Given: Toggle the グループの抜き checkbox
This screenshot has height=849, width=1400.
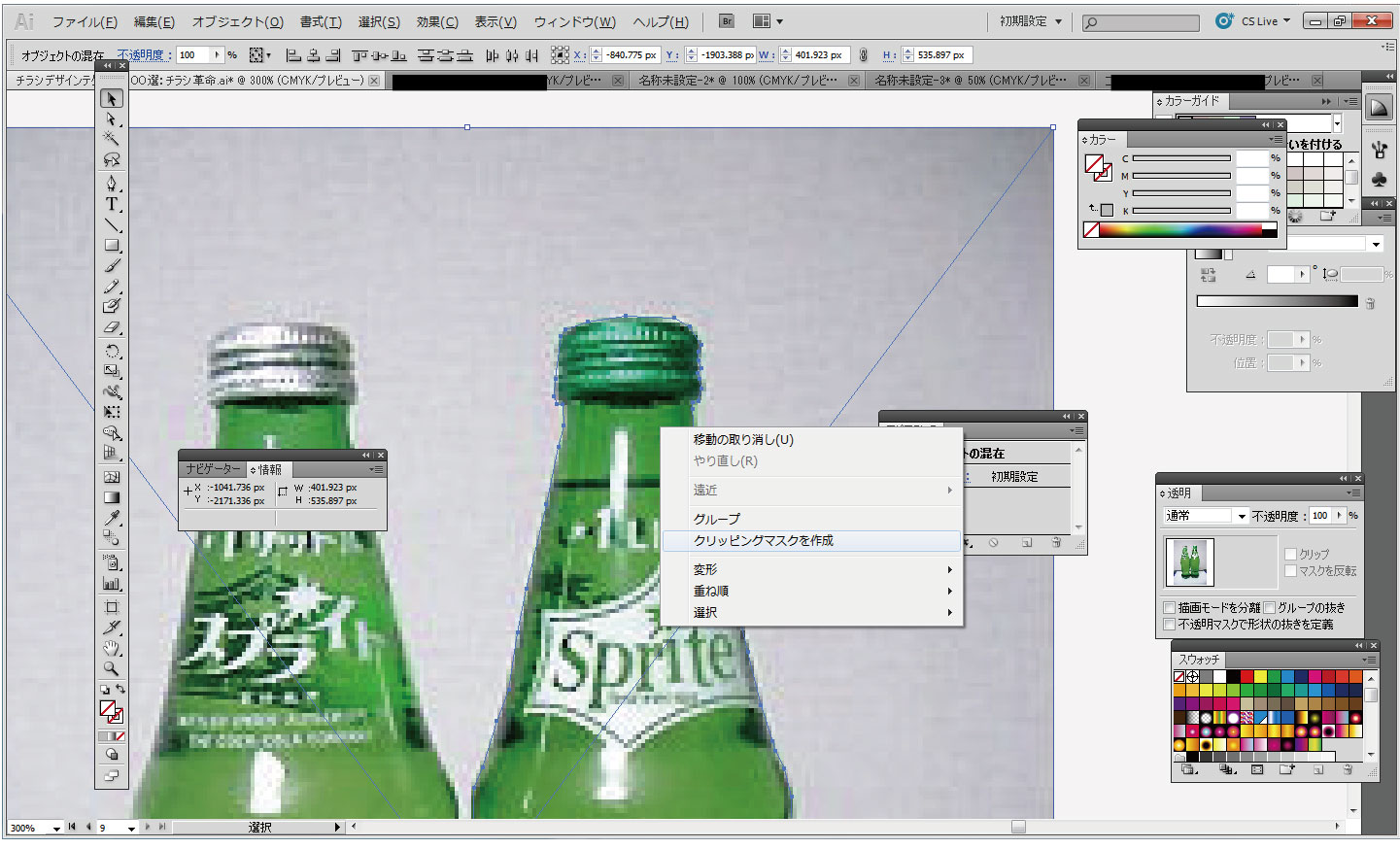Looking at the screenshot, I should [x=1269, y=607].
